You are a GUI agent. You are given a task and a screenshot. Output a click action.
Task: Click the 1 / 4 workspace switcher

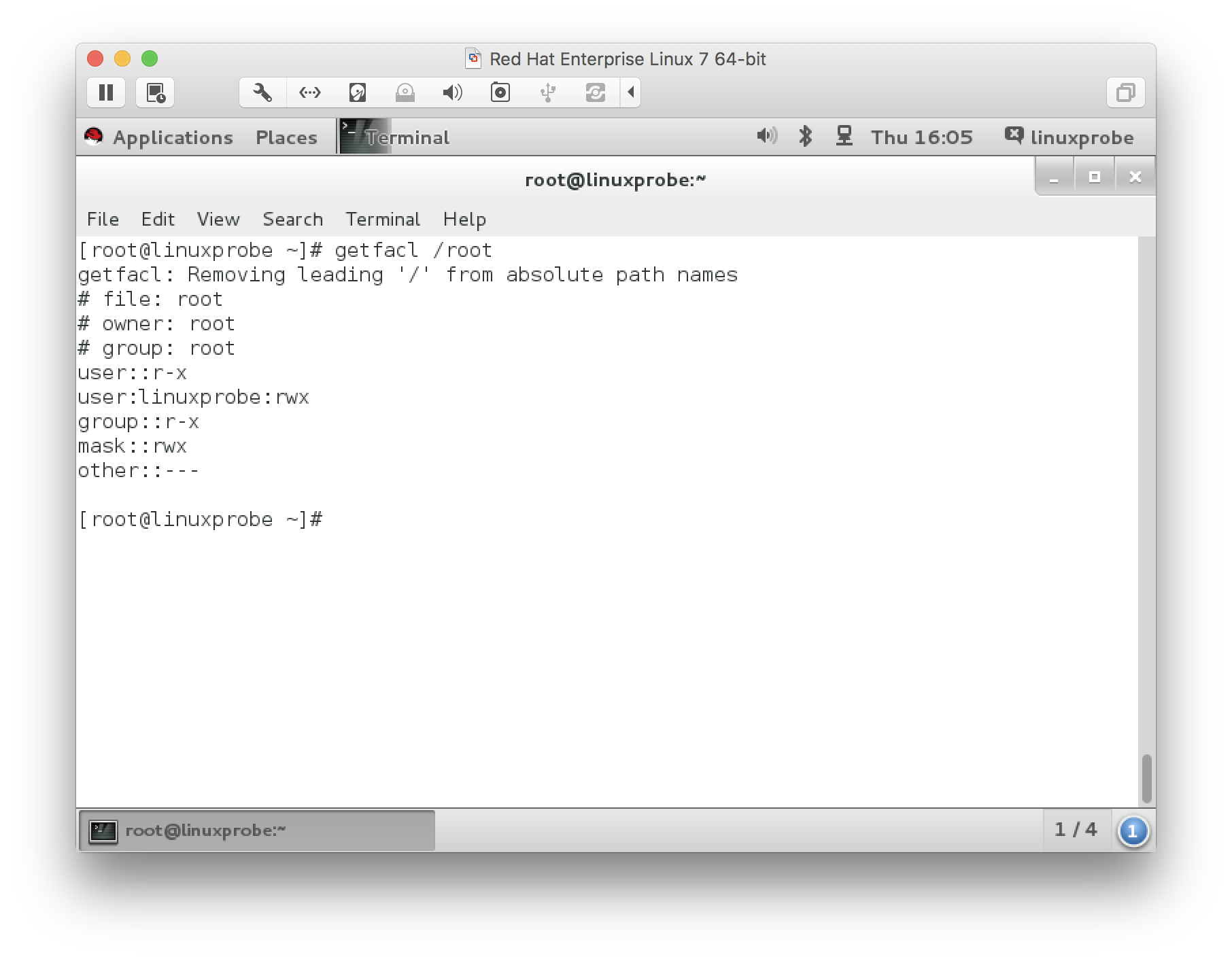1076,829
